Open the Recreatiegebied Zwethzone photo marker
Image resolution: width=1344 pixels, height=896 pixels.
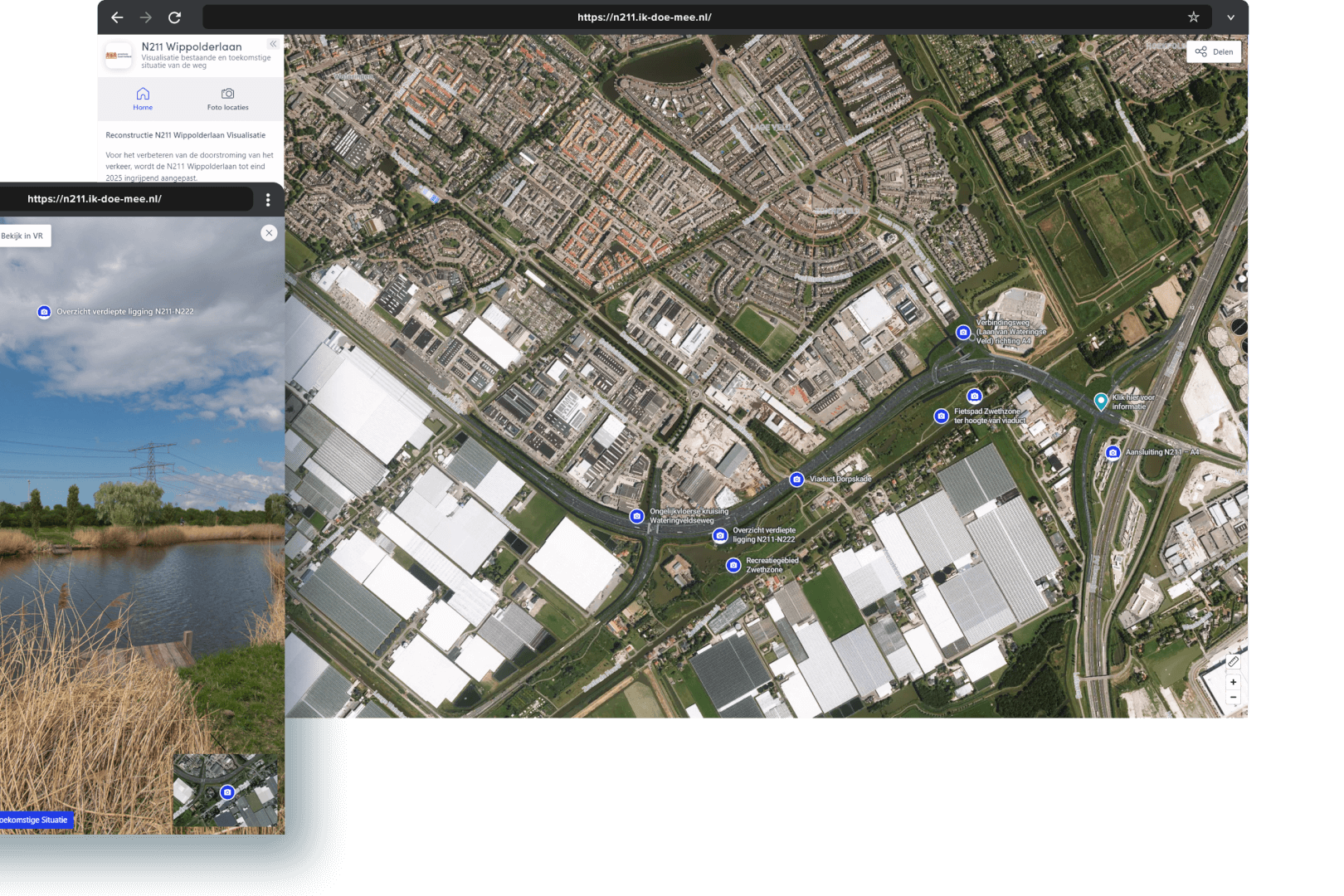pos(733,565)
